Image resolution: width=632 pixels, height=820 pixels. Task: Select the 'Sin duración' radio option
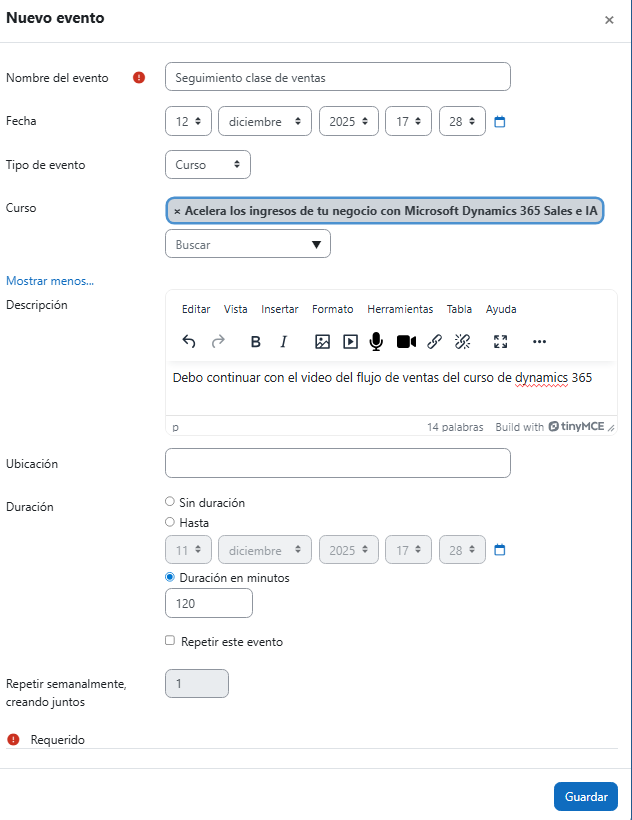[x=170, y=502]
